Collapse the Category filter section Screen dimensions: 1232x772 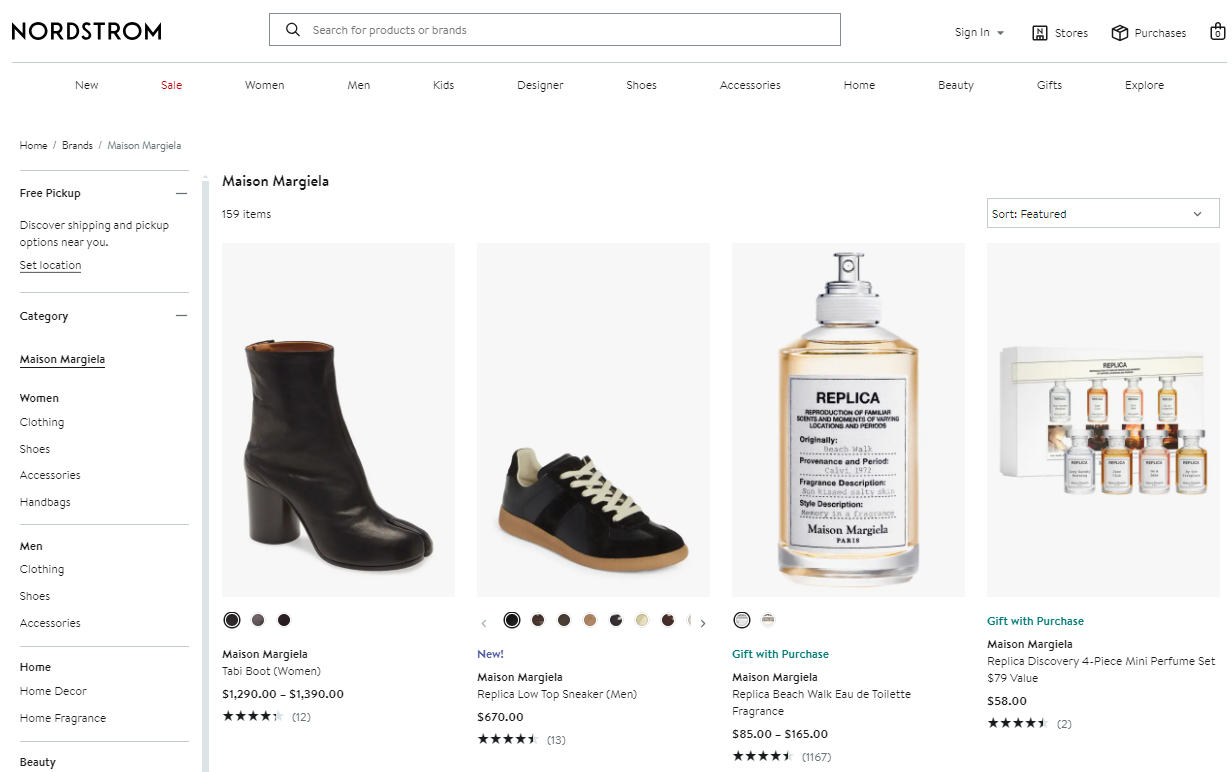[x=181, y=316]
